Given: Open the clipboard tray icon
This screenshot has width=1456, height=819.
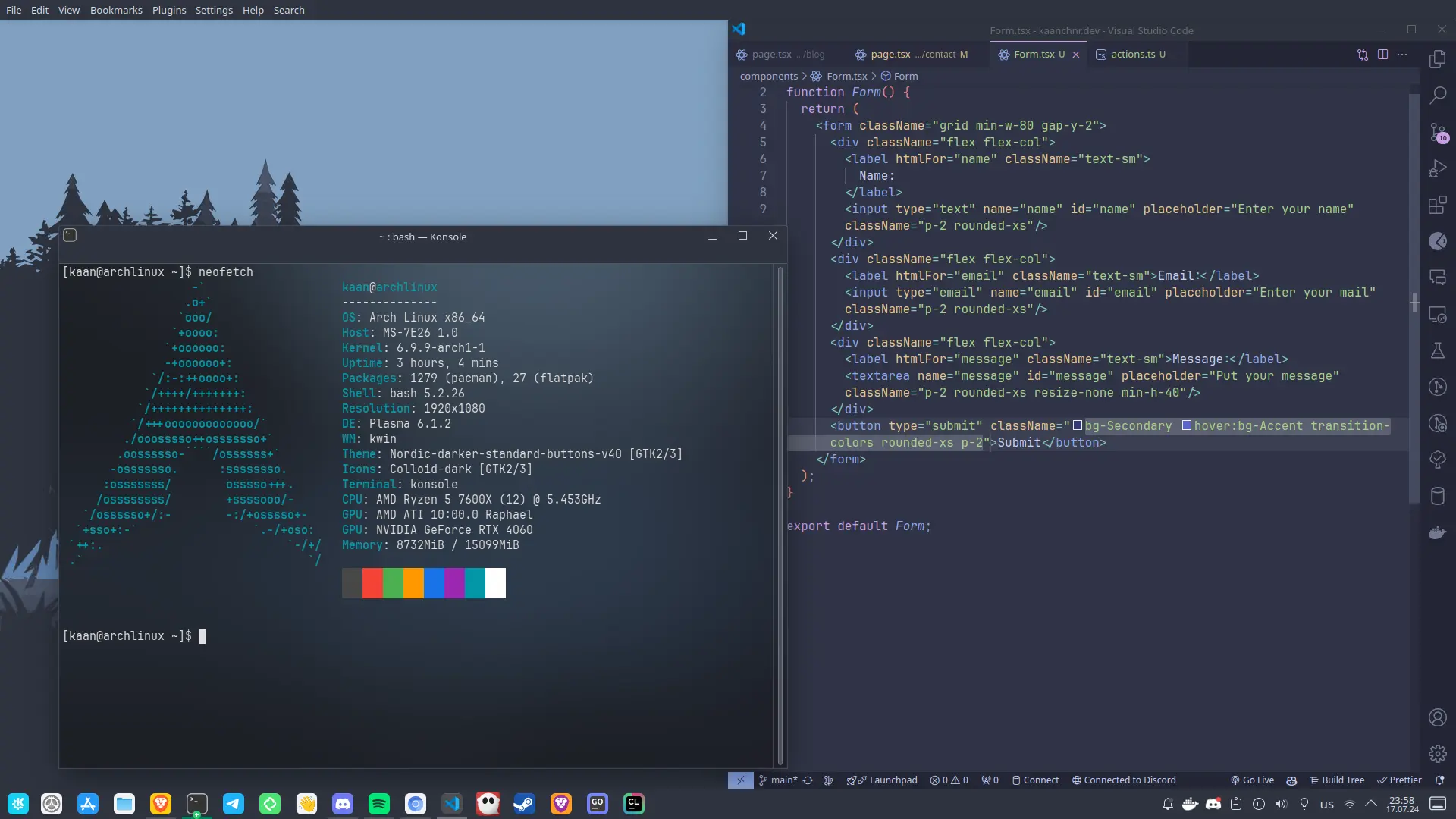Looking at the screenshot, I should tap(1236, 804).
